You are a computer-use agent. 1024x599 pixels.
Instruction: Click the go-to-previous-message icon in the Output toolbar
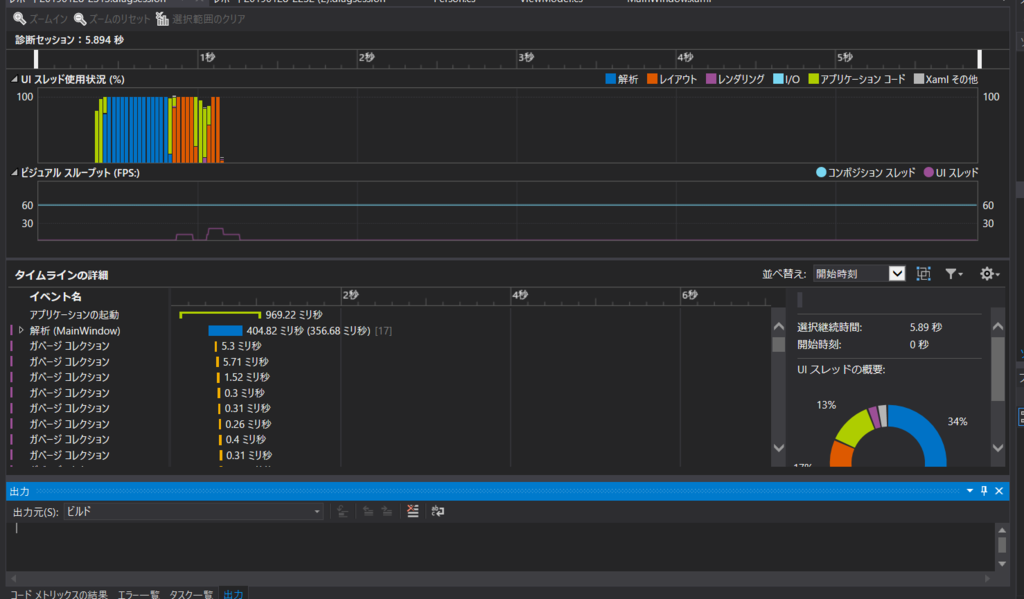click(368, 511)
